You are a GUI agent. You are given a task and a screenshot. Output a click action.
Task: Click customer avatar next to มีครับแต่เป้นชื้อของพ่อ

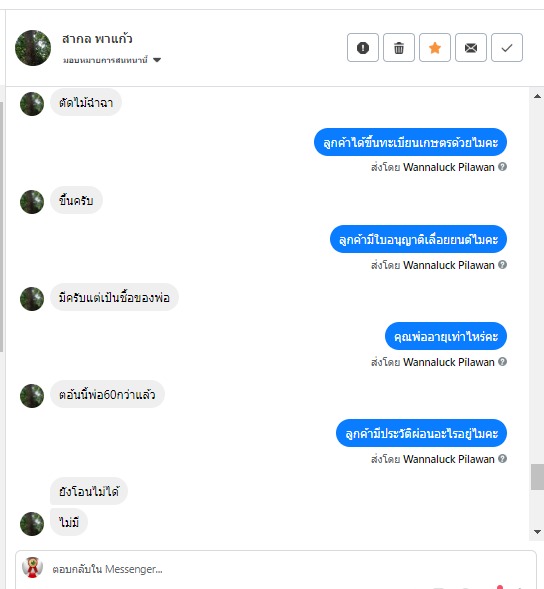click(32, 299)
